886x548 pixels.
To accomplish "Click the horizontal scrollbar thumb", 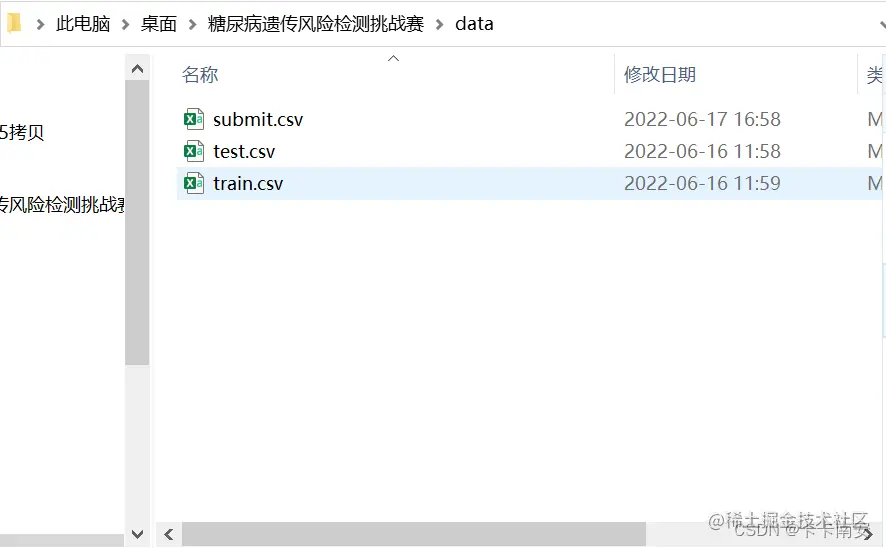I will [x=414, y=534].
